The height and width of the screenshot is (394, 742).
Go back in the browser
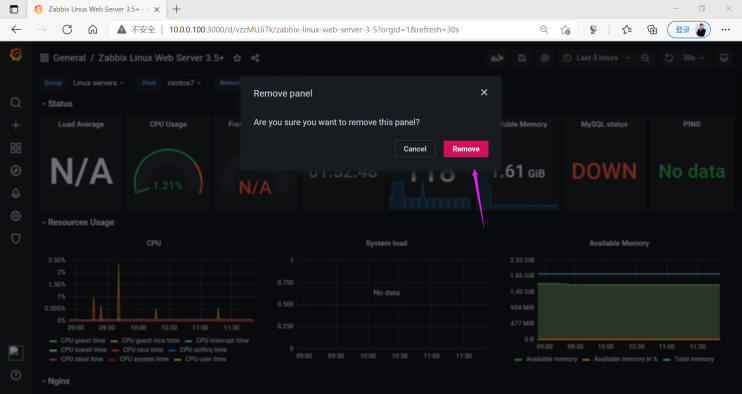[17, 29]
